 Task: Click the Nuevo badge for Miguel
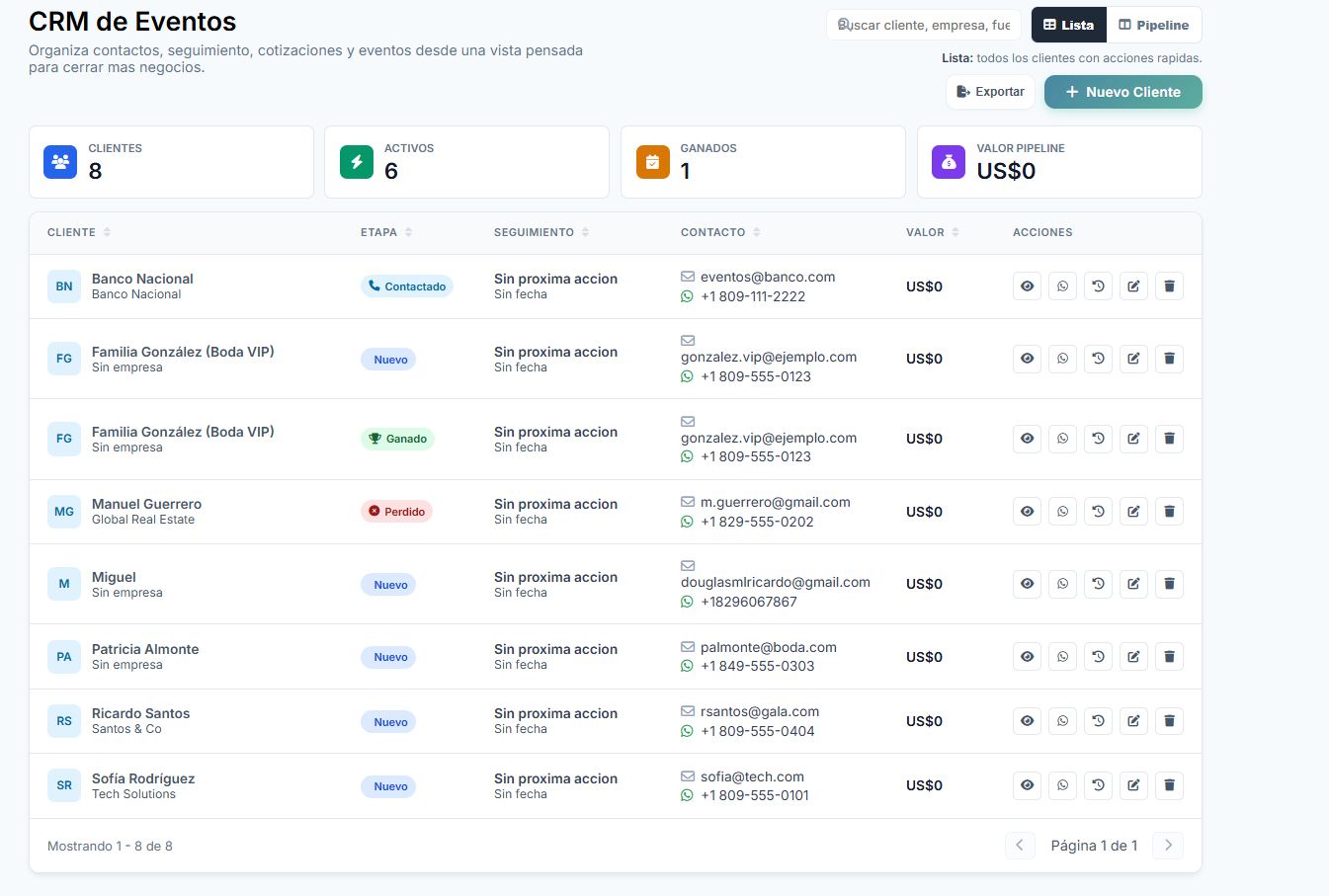click(x=388, y=585)
